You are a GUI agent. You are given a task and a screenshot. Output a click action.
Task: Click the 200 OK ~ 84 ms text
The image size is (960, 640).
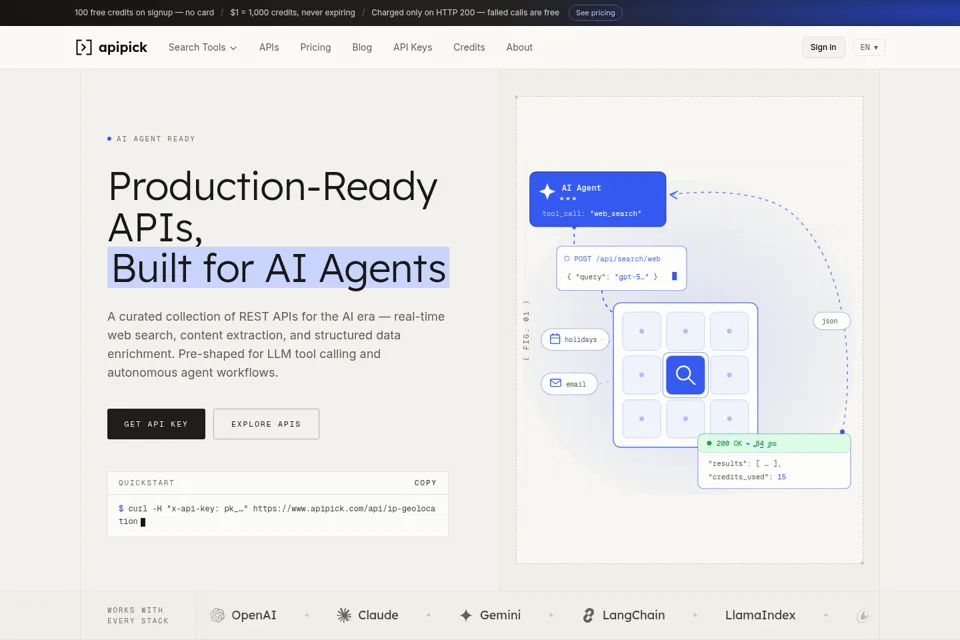(x=746, y=443)
